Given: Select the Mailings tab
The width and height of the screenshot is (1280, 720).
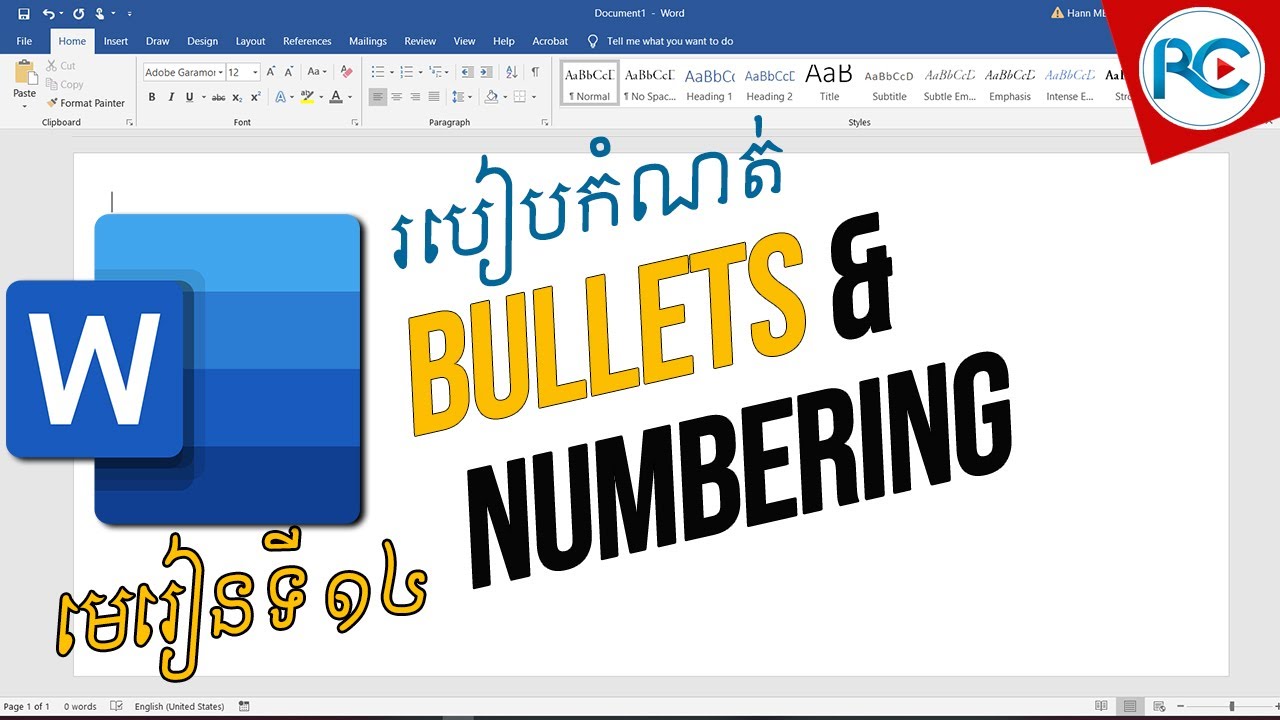Looking at the screenshot, I should click(368, 41).
